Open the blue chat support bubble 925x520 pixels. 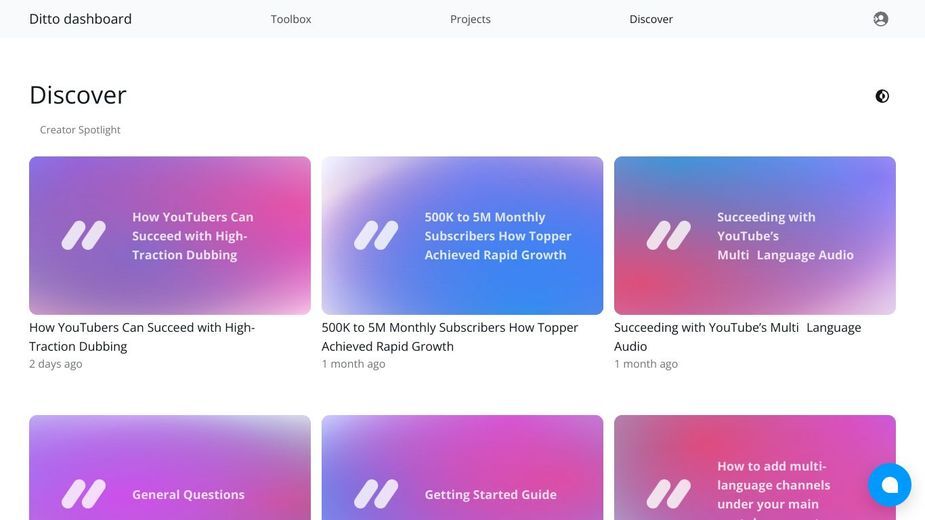tap(889, 485)
